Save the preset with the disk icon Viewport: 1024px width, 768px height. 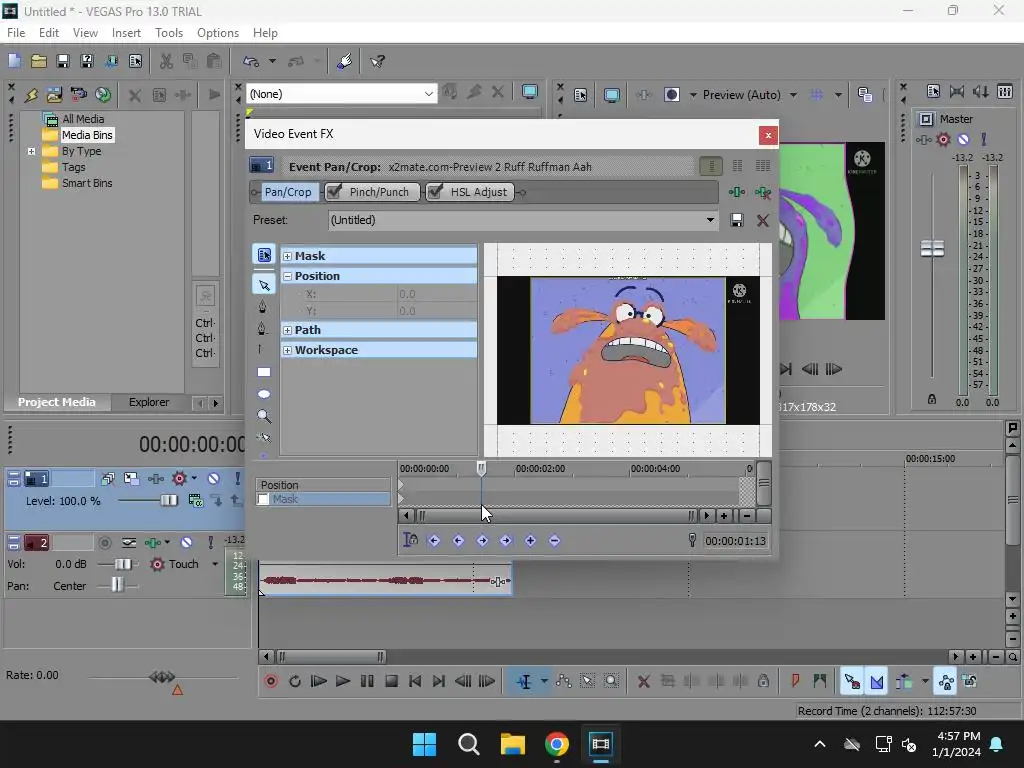[x=737, y=220]
